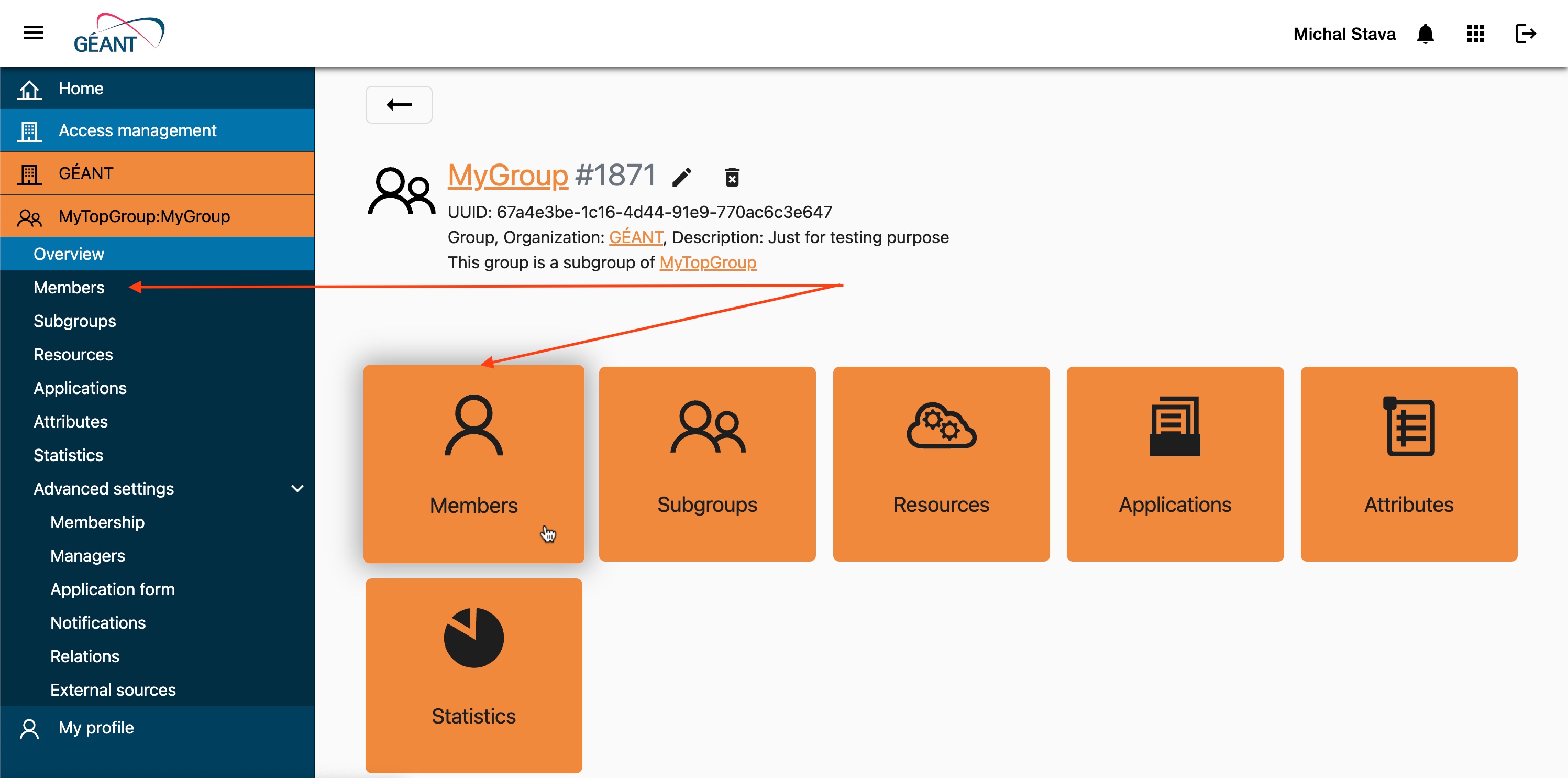Select MyTopGroup:MyGroup in sidebar
This screenshot has height=778, width=1568.
(x=158, y=216)
